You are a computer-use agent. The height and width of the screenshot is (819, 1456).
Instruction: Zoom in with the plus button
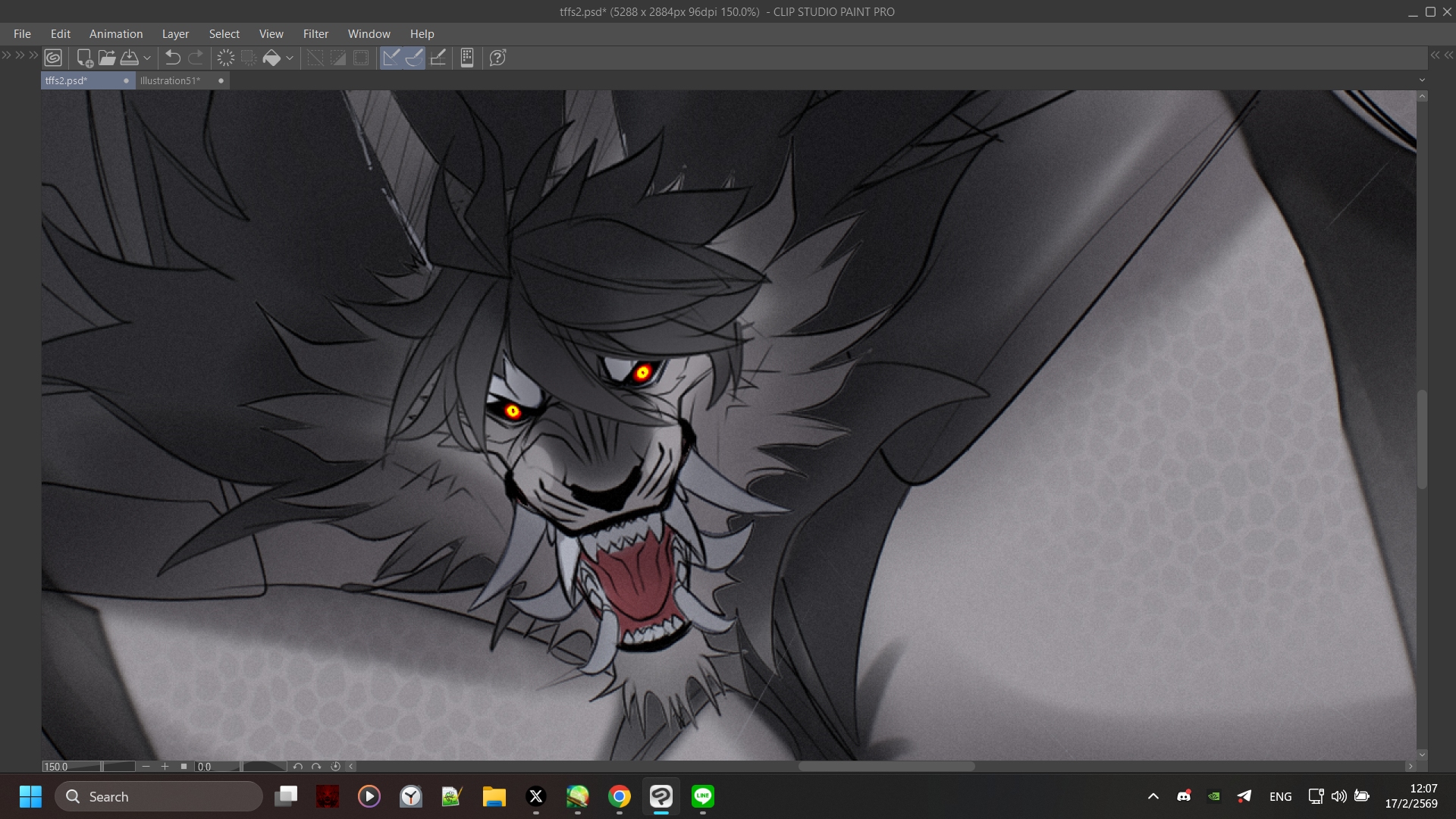coord(165,767)
